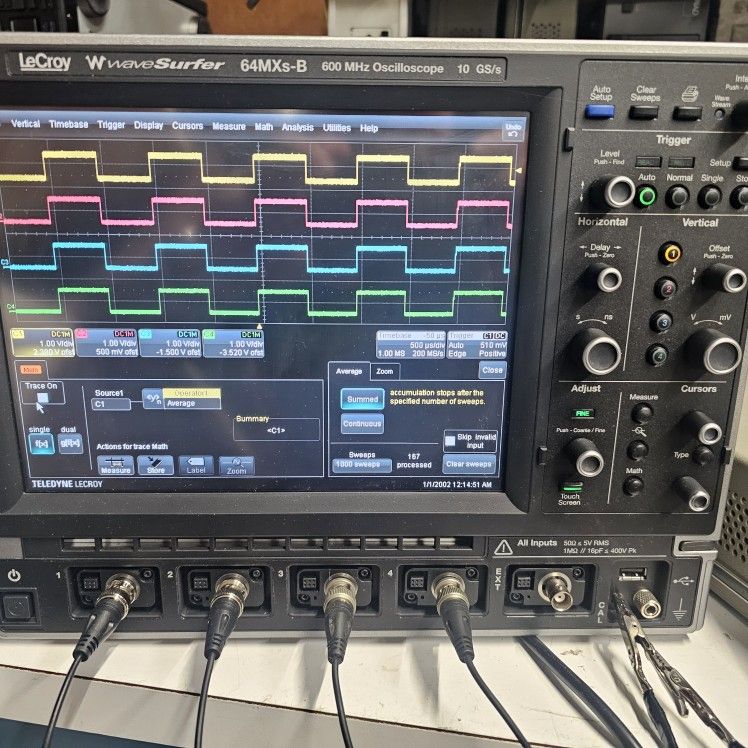The height and width of the screenshot is (748, 748).
Task: Open the Help menu
Action: click(x=369, y=128)
